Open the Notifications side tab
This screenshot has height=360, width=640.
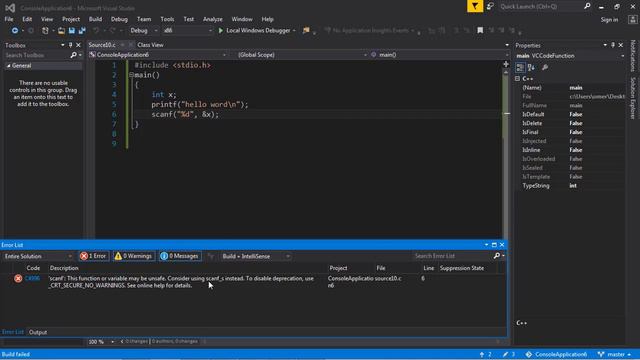633,56
